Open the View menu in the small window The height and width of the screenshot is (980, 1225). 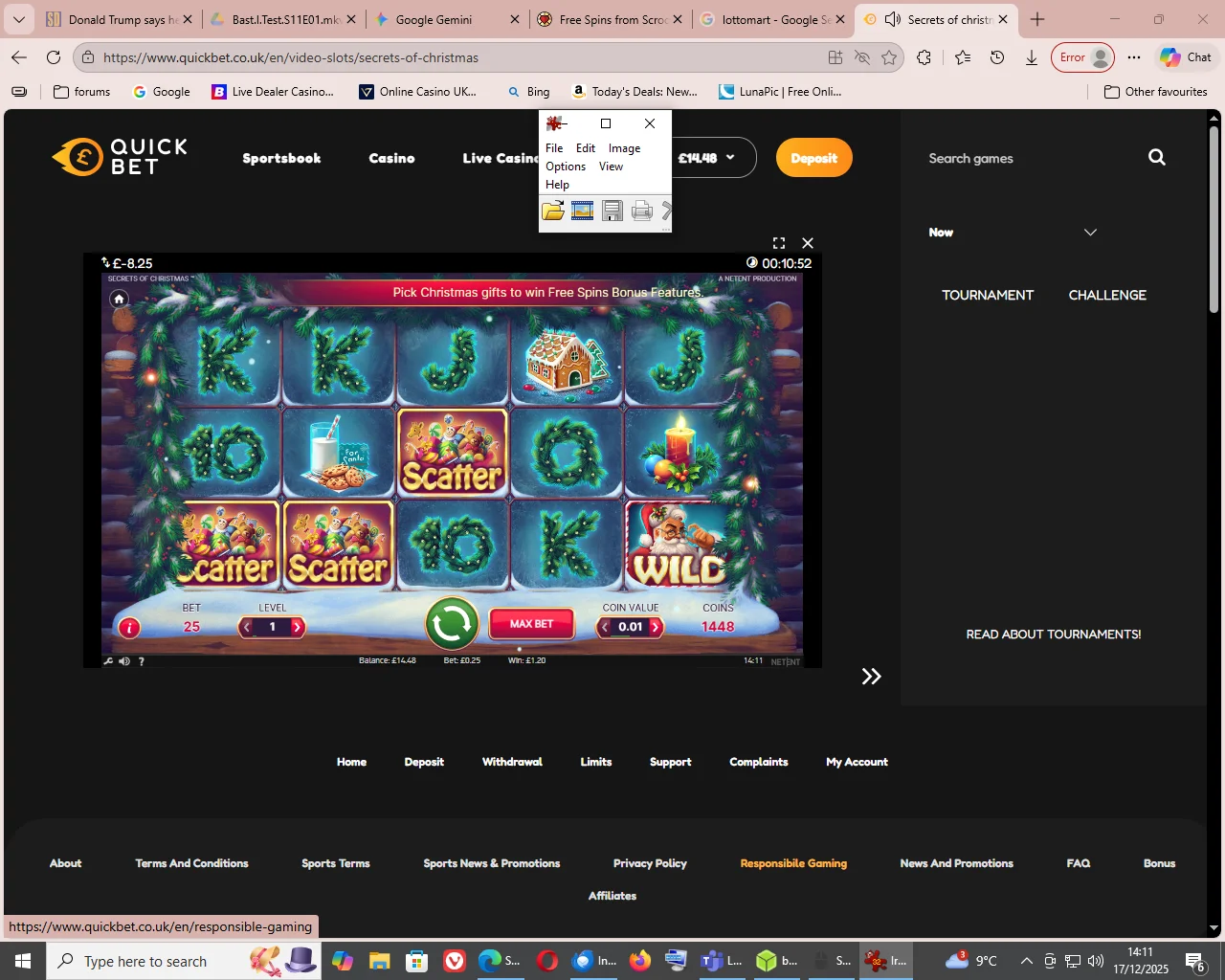coord(611,167)
